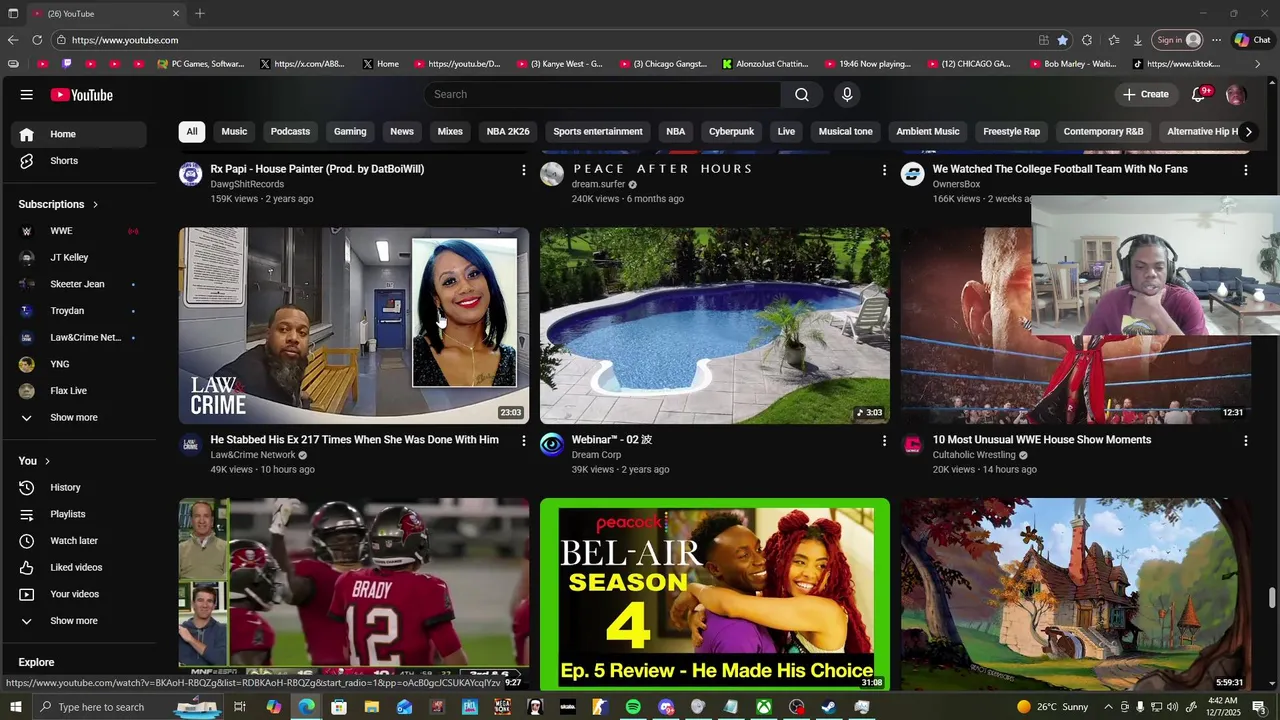This screenshot has width=1280, height=720.
Task: Click the browser Sign in button
Action: (x=1176, y=40)
